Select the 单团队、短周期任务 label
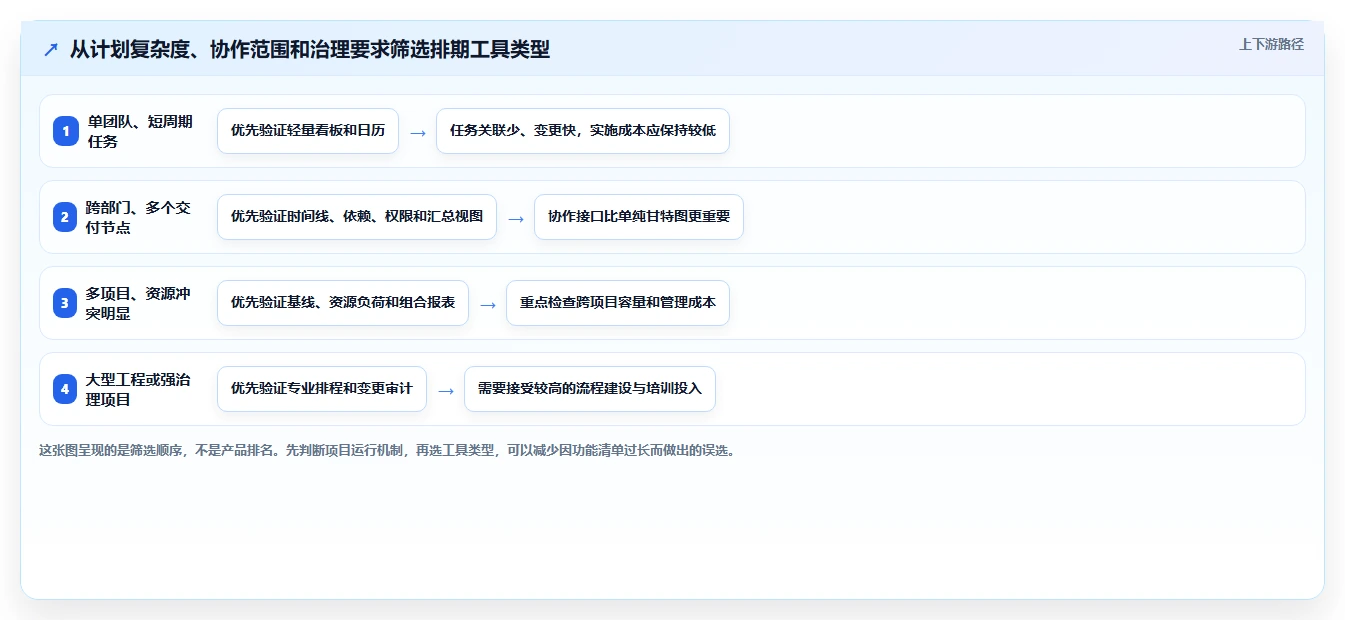Image resolution: width=1345 pixels, height=620 pixels. [140, 131]
